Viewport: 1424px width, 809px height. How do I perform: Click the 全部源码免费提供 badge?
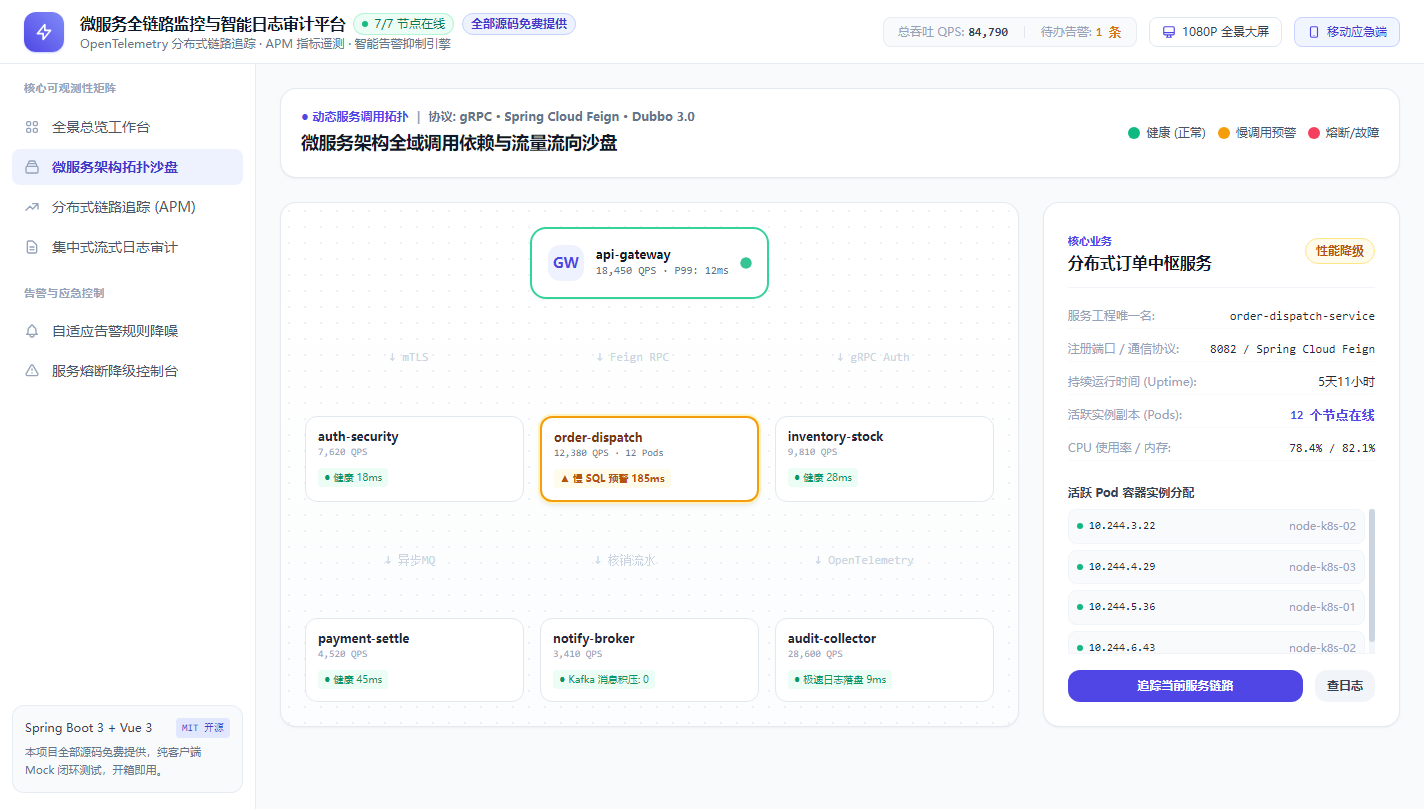[x=519, y=24]
